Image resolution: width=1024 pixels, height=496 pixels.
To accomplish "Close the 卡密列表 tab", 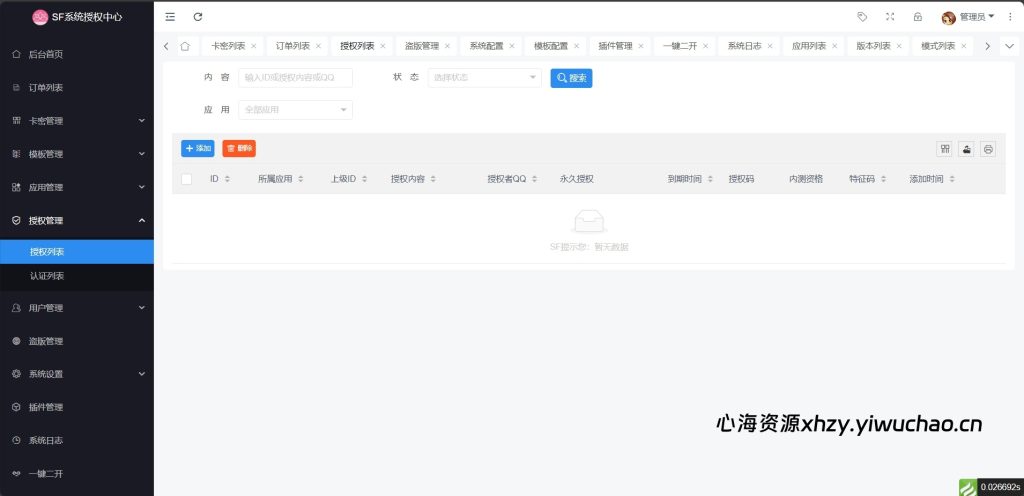I will click(253, 46).
